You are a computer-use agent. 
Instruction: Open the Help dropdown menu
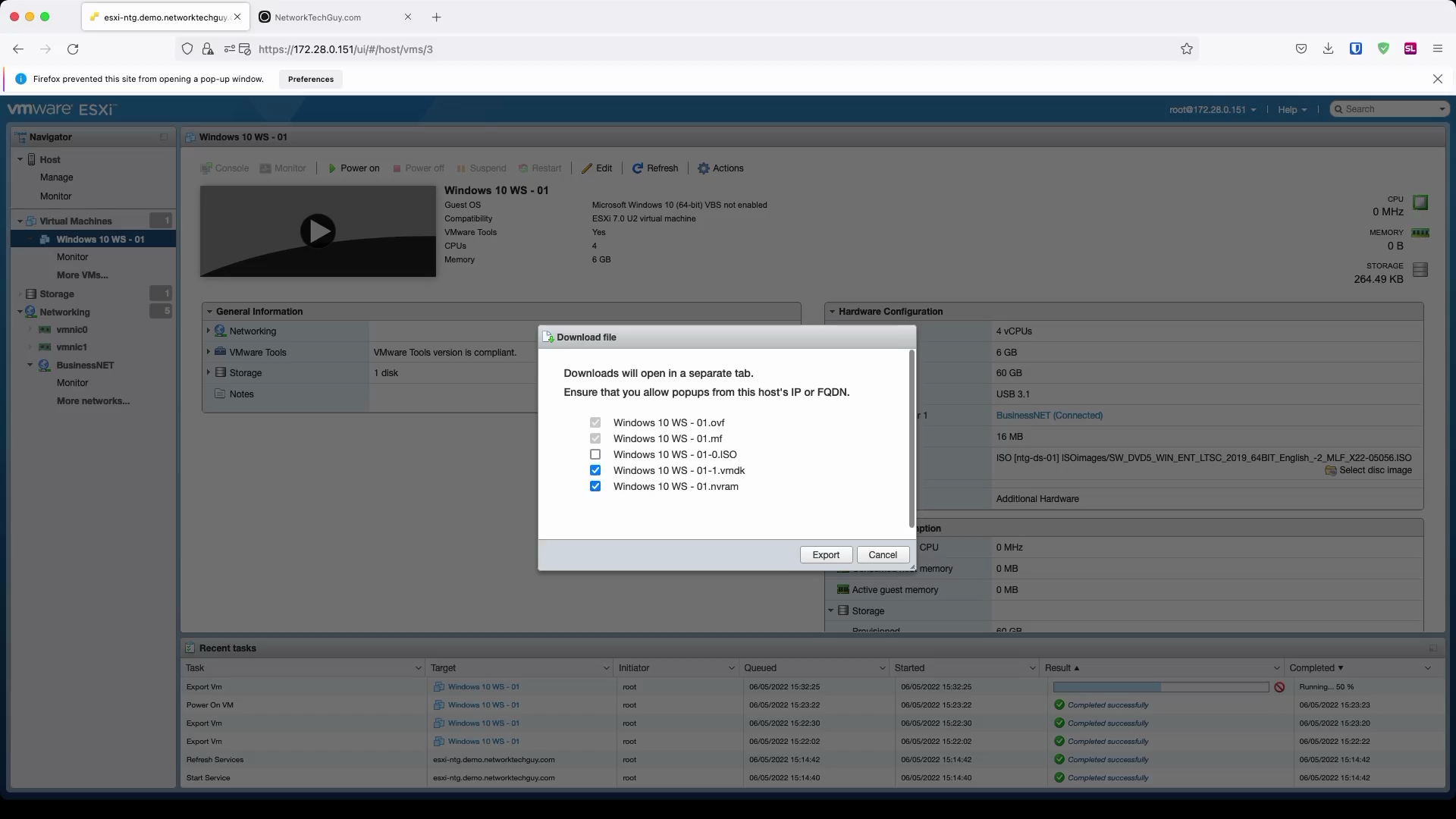coord(1292,110)
